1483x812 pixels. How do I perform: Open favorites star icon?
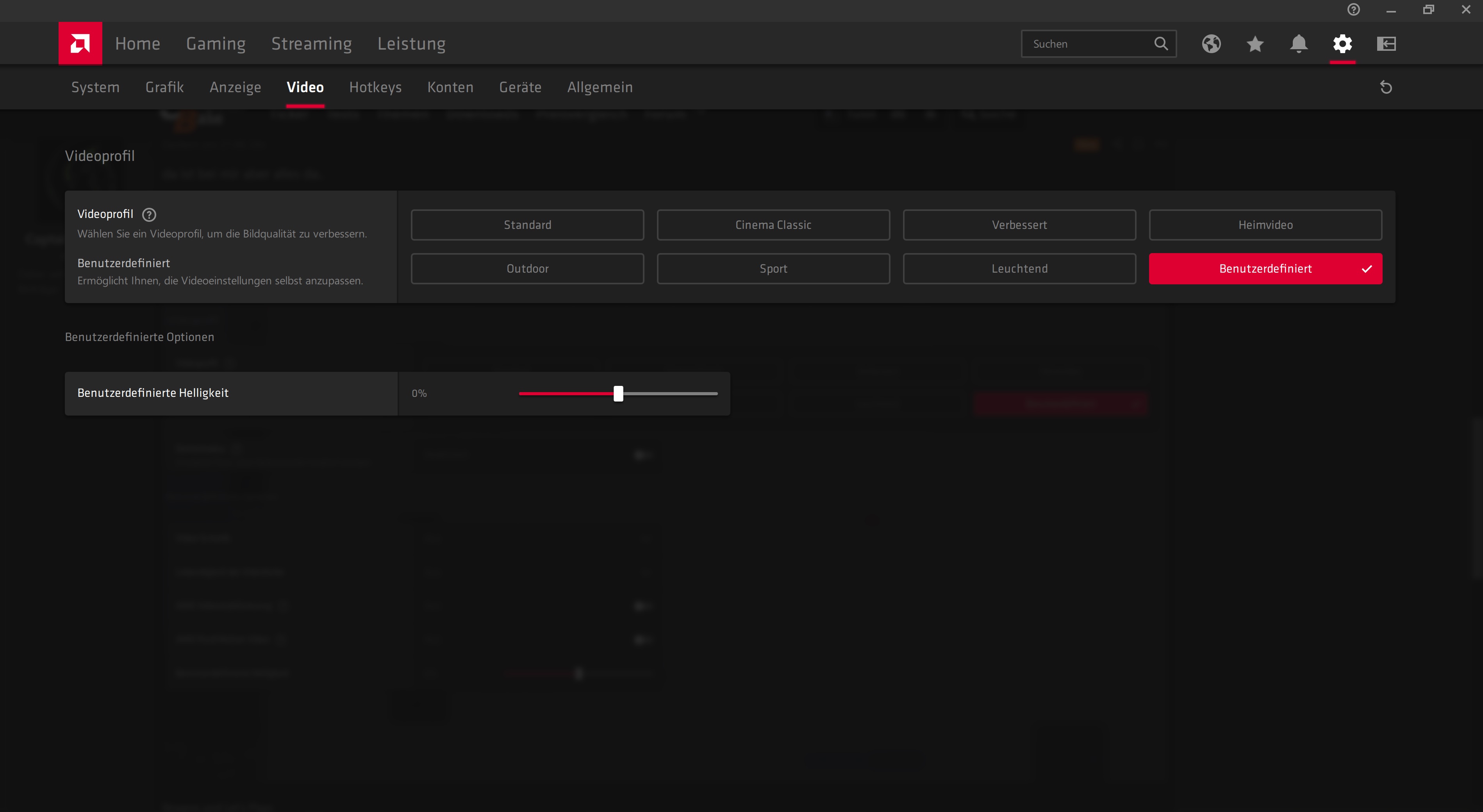[x=1255, y=44]
